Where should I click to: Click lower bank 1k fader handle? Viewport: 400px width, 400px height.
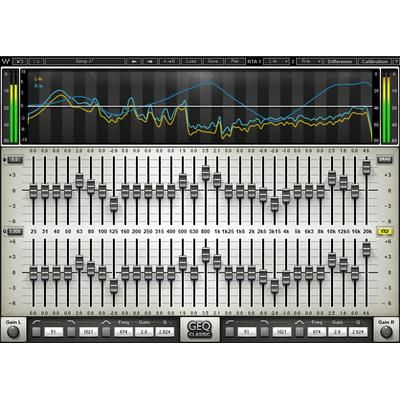click(x=217, y=262)
